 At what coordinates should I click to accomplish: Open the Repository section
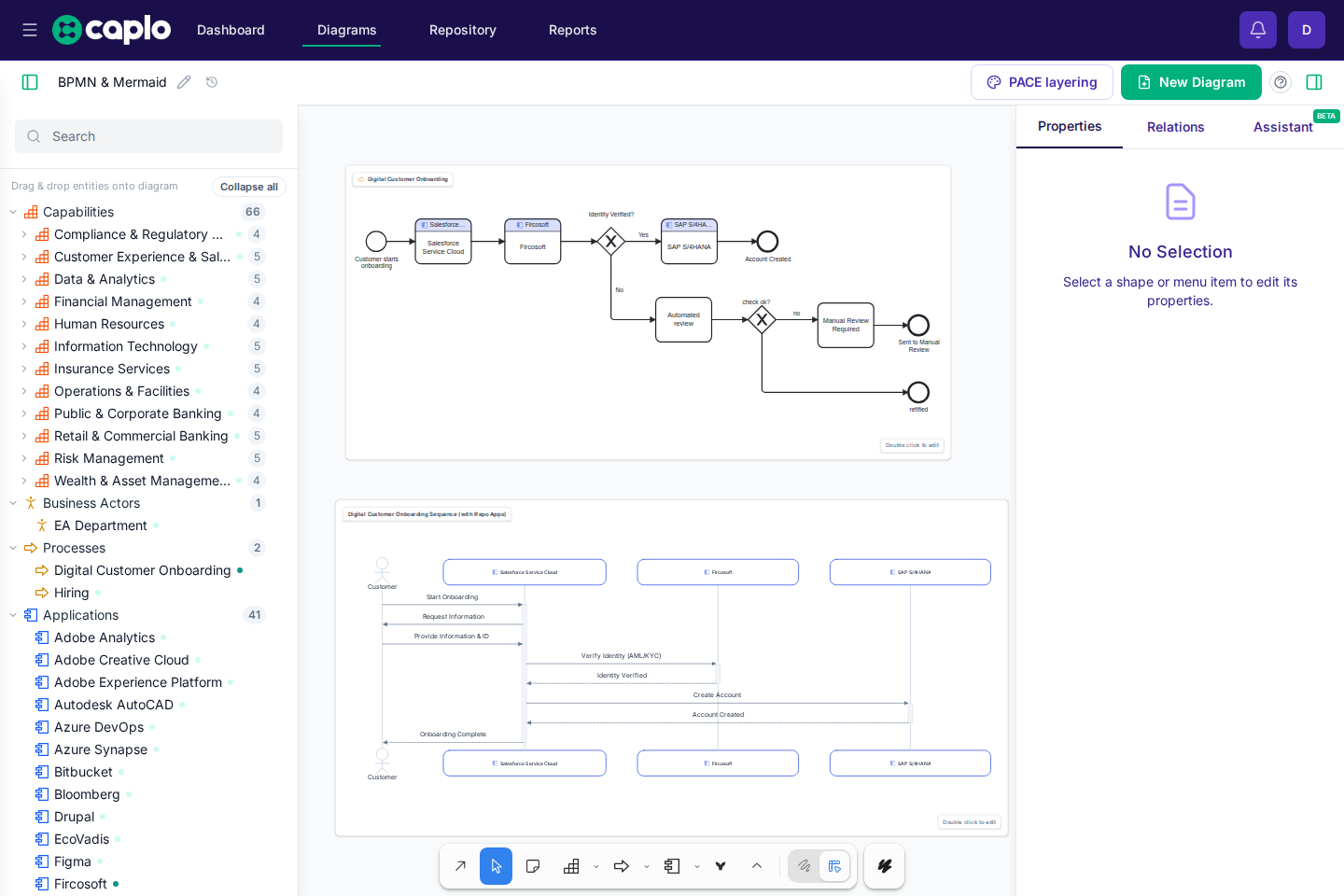(x=463, y=30)
